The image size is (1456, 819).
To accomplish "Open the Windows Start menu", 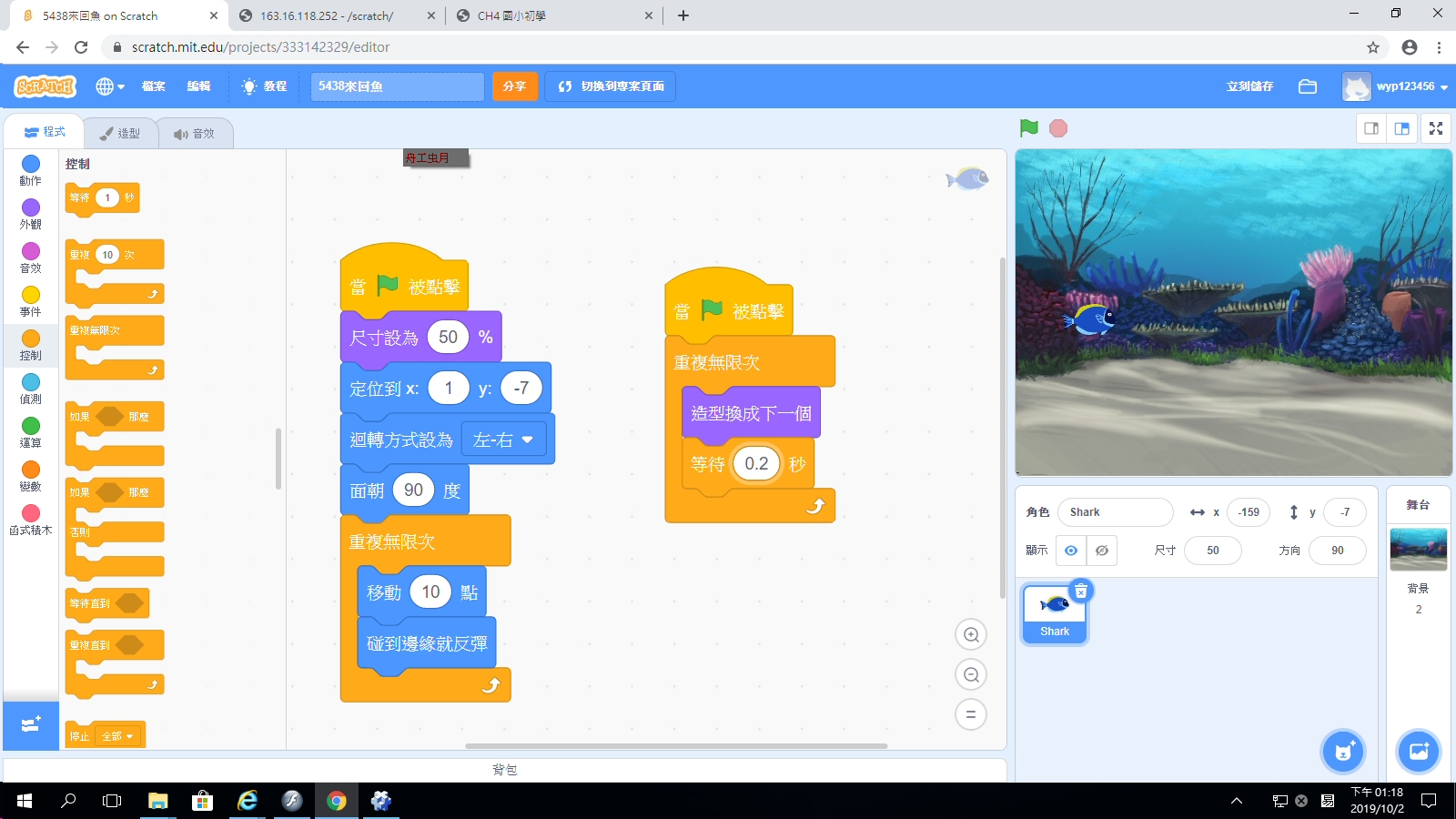I will 25,801.
